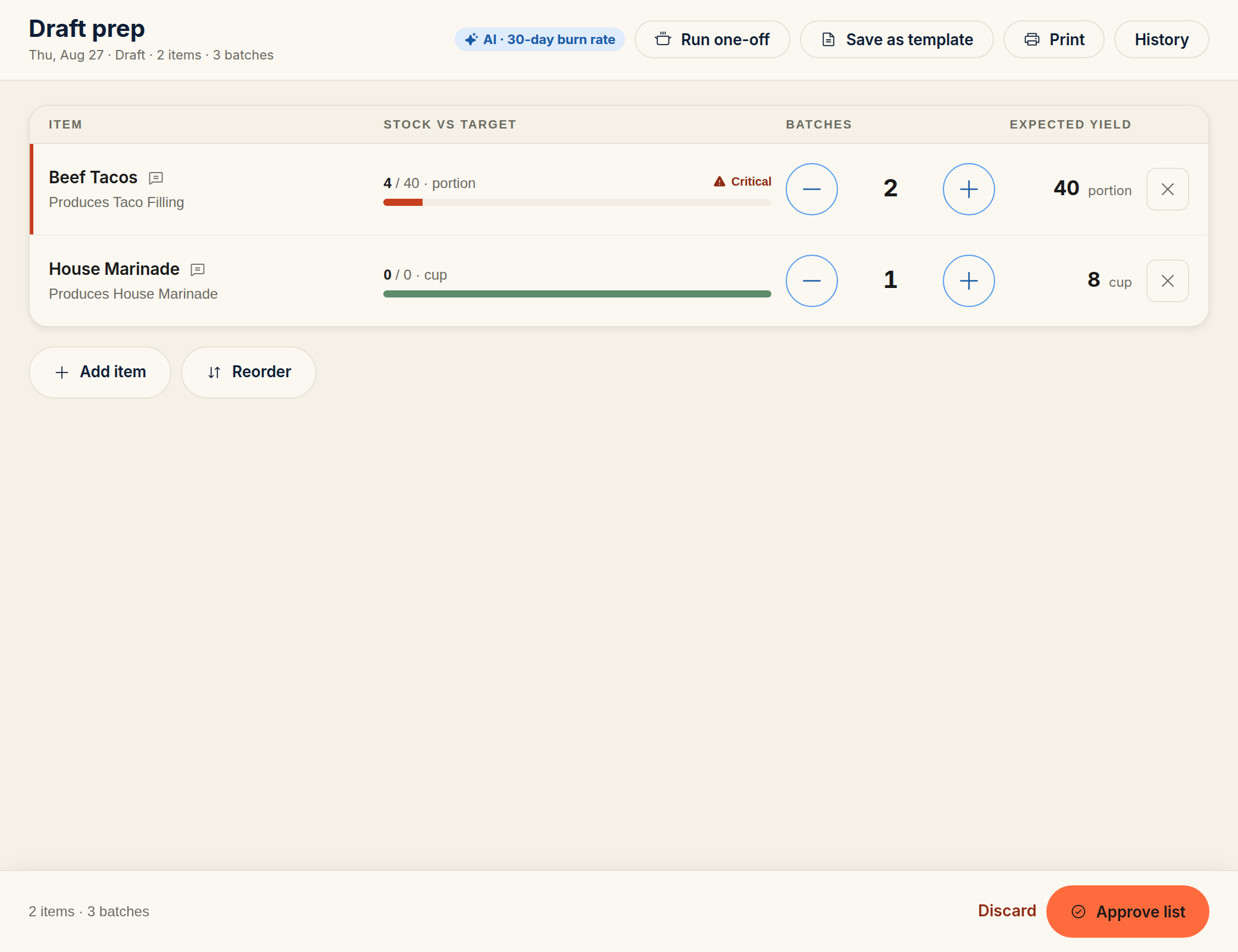The width and height of the screenshot is (1238, 952).
Task: Discard the draft prep
Action: 1007,911
